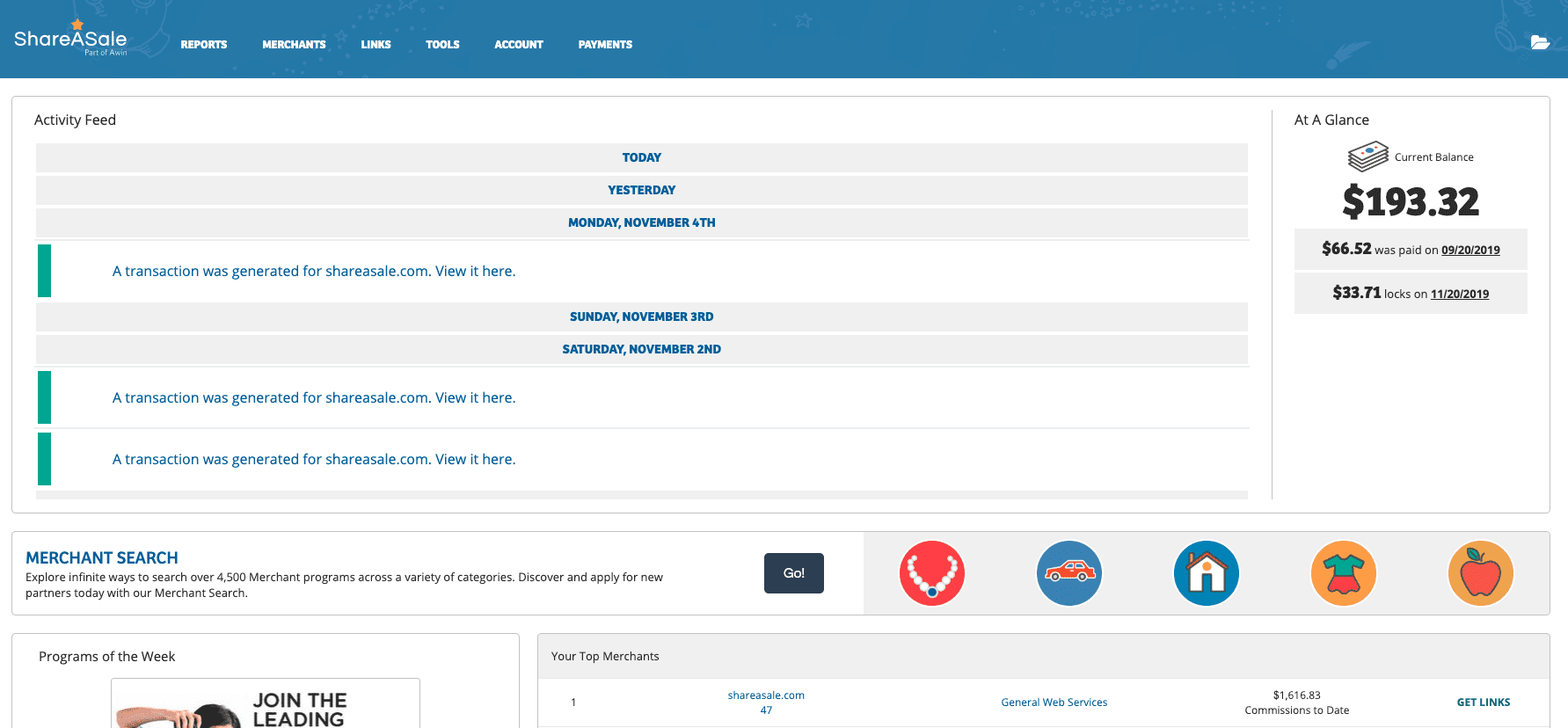Image resolution: width=1568 pixels, height=728 pixels.
Task: Click the Merchant Search heading
Action: coord(102,557)
